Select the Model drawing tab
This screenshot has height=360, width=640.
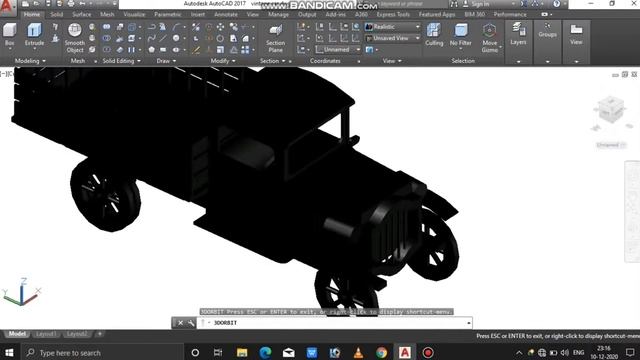coord(17,334)
